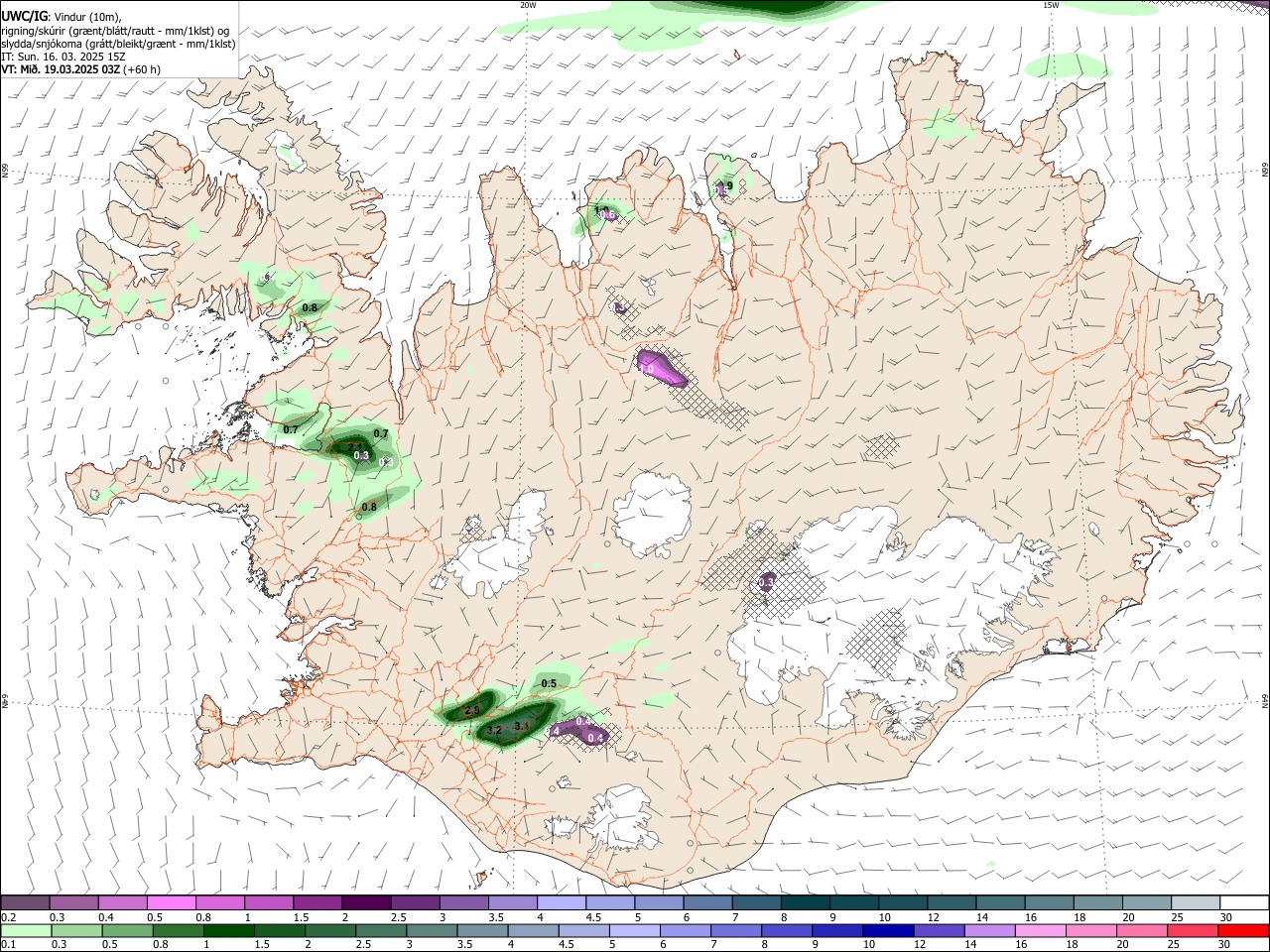Click the 3.2 precipitation value on the map
The image size is (1270, 952).
494,731
